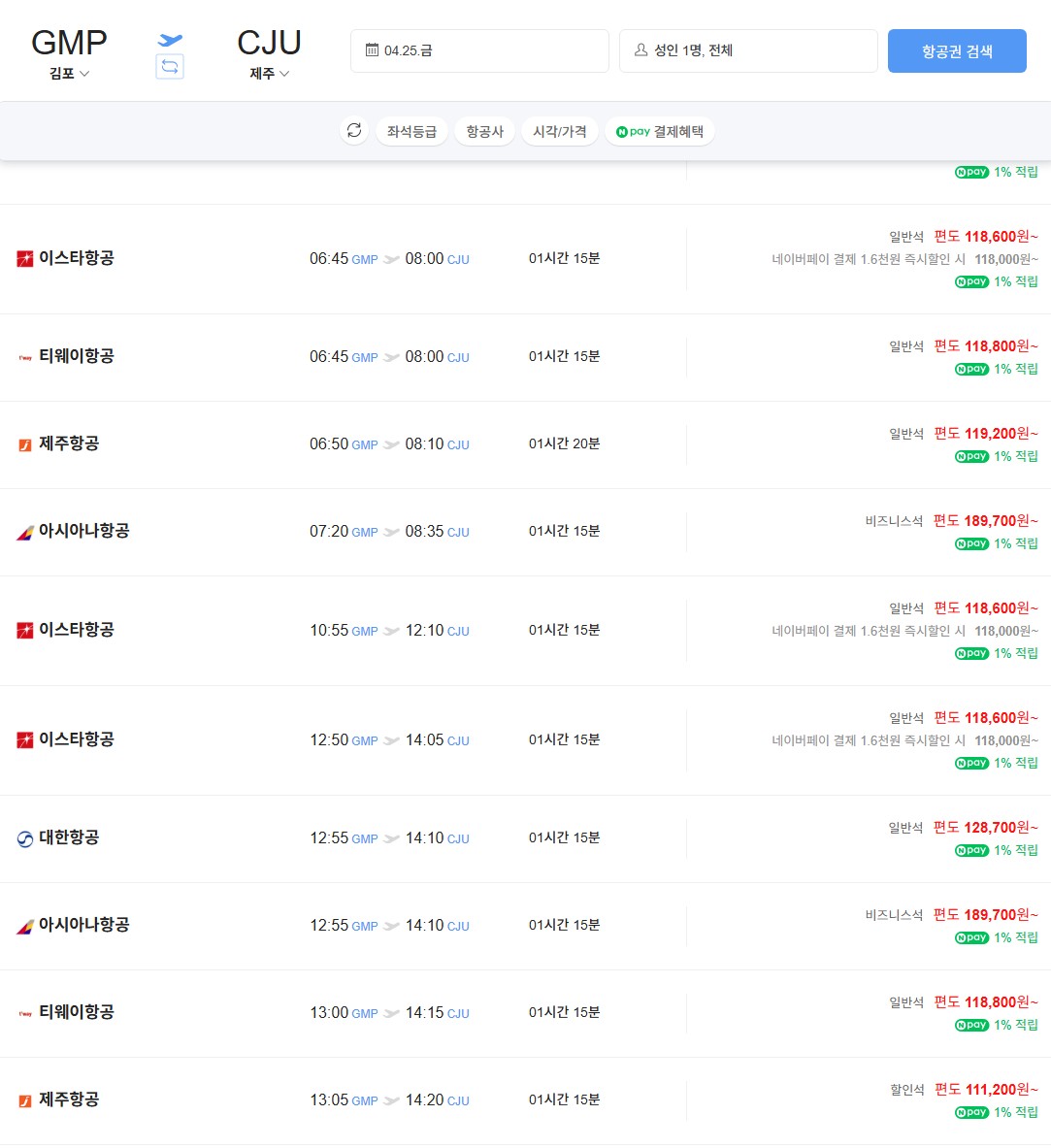The width and height of the screenshot is (1051, 1148).
Task: Click T'way logo on 06:45 flight
Action: [25, 357]
